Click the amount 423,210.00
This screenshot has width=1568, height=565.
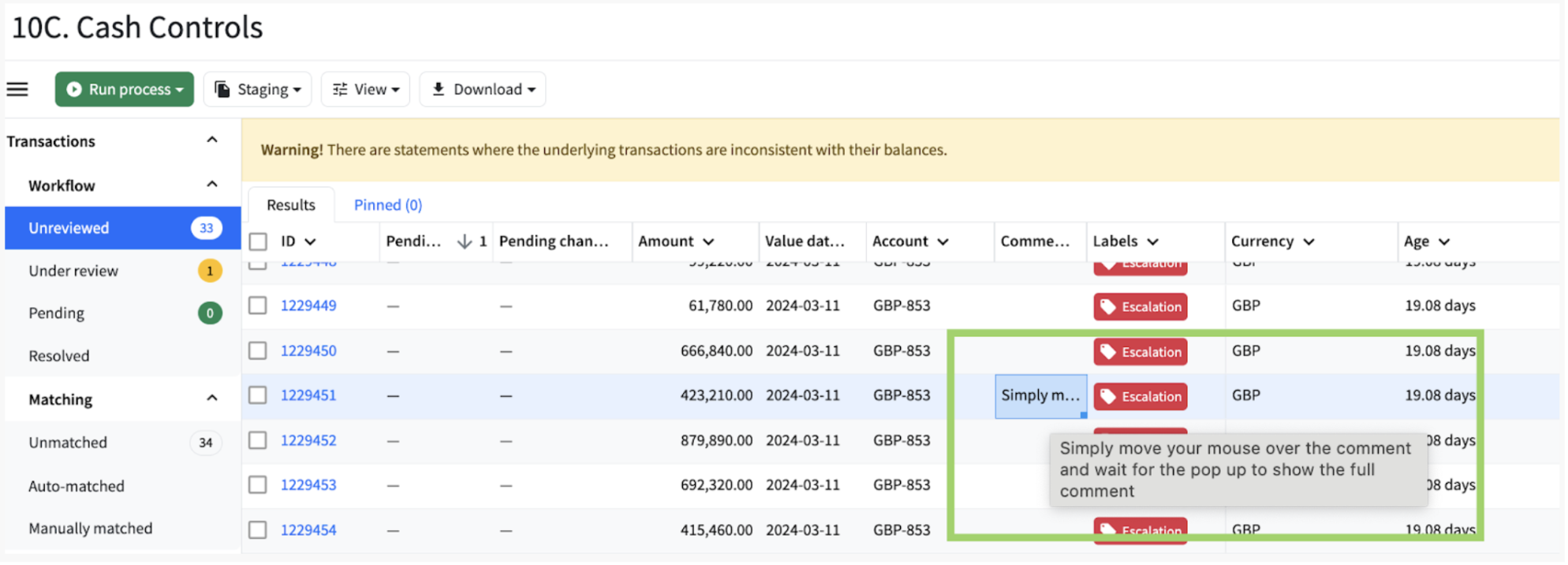[716, 395]
